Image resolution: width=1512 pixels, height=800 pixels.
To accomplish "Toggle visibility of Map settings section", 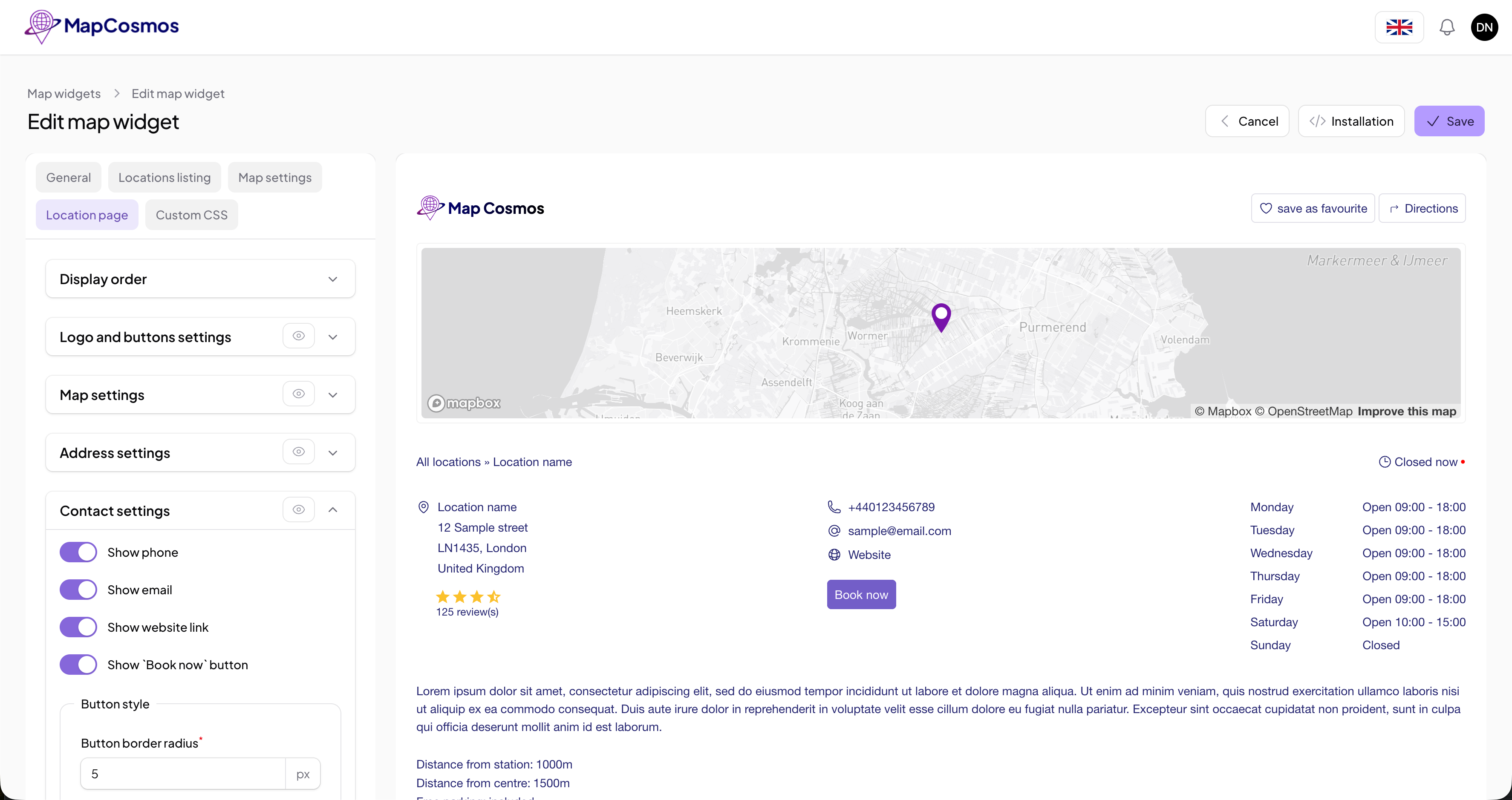I will [298, 394].
